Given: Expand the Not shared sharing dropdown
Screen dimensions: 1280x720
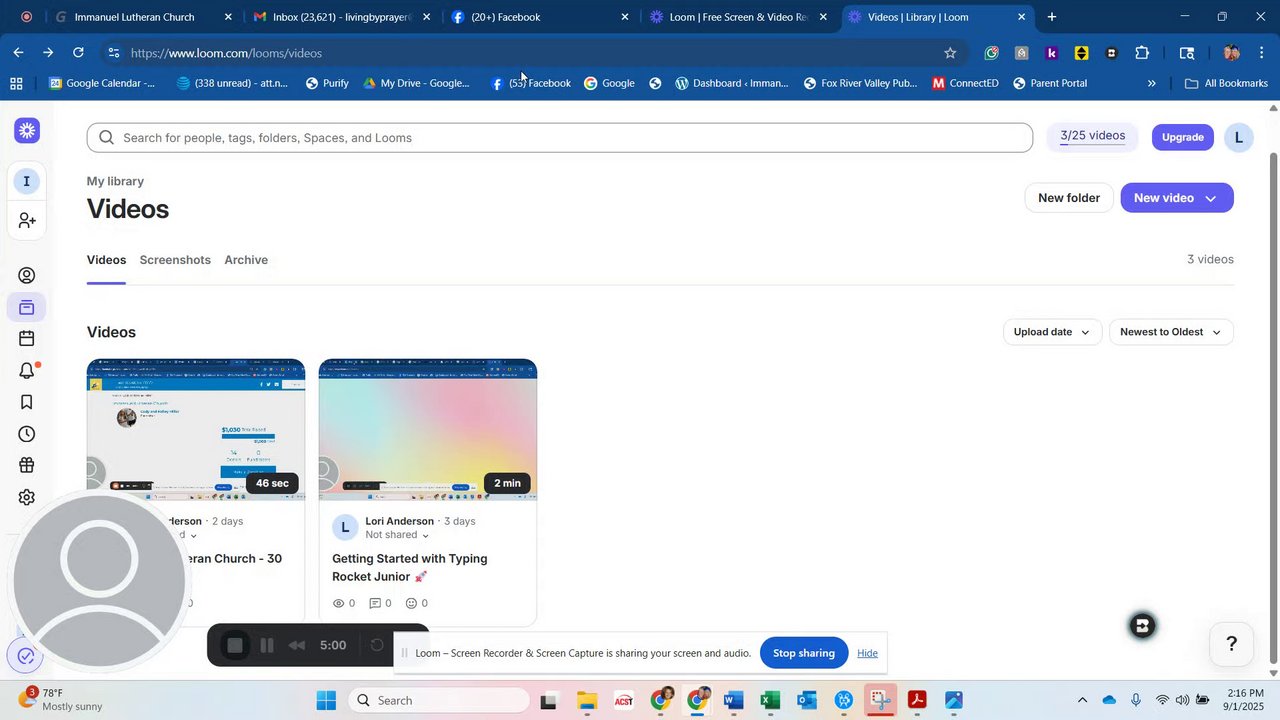Looking at the screenshot, I should (397, 535).
